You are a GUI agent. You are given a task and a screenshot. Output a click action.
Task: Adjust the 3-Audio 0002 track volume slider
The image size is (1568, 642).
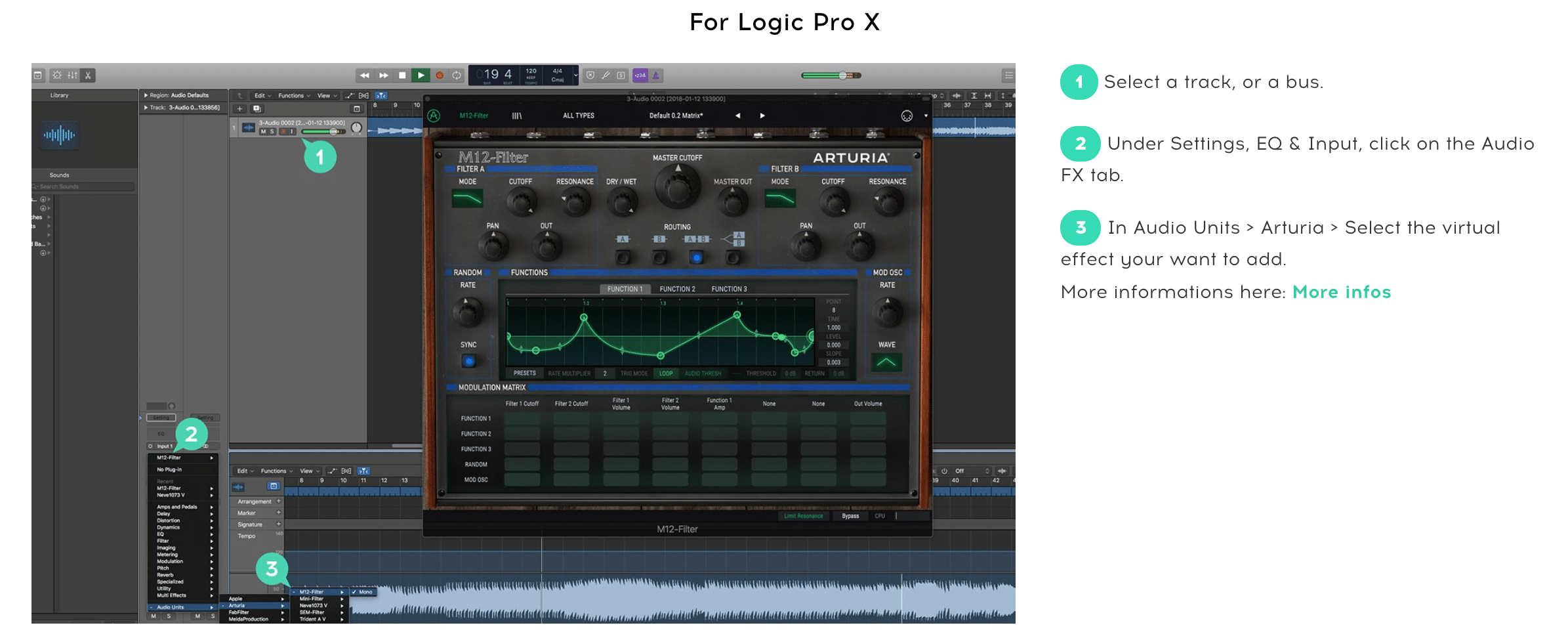click(323, 132)
